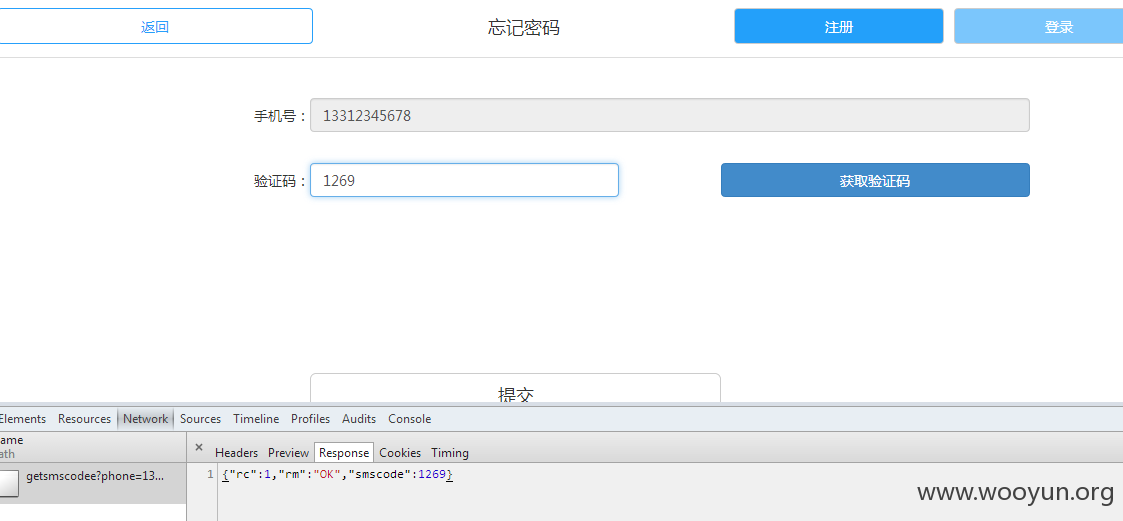Image resolution: width=1123 pixels, height=521 pixels.
Task: Close the request details pane
Action: [x=199, y=447]
